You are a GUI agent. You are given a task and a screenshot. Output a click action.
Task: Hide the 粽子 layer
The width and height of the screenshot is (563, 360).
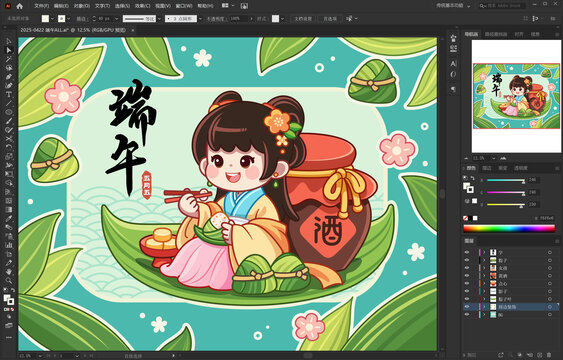click(x=467, y=260)
